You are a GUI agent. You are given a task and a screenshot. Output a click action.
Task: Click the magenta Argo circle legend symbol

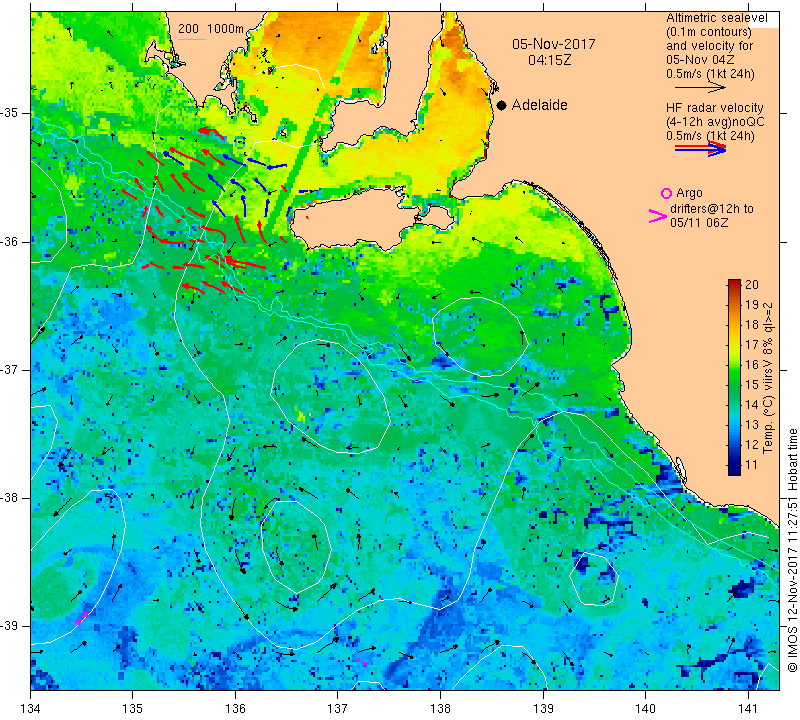point(666,193)
